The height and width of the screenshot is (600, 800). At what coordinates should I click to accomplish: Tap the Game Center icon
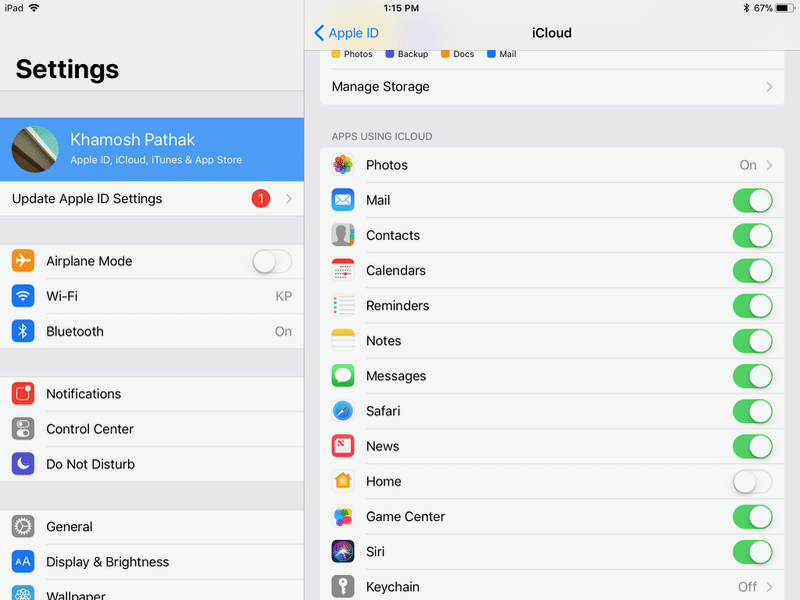tap(343, 517)
